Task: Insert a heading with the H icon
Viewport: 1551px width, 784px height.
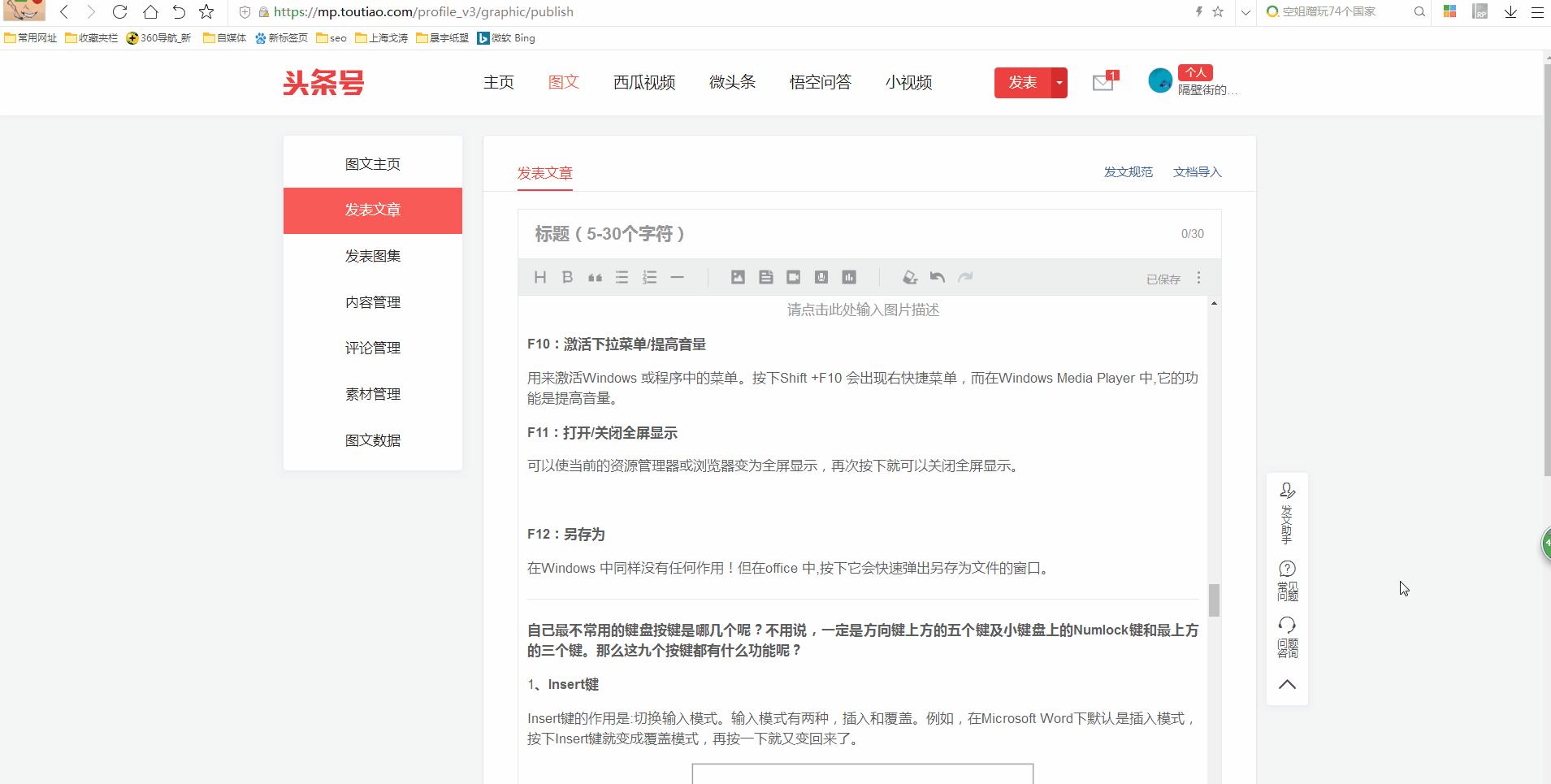Action: point(540,277)
